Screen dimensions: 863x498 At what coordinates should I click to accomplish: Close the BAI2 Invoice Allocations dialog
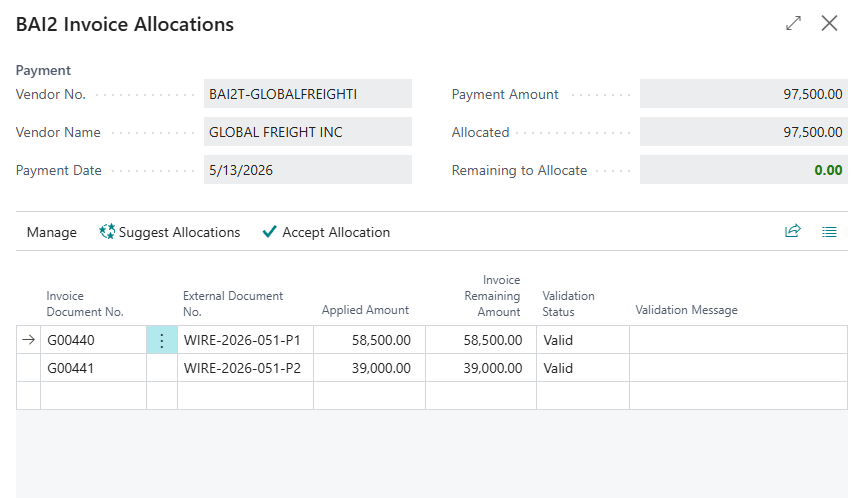829,23
